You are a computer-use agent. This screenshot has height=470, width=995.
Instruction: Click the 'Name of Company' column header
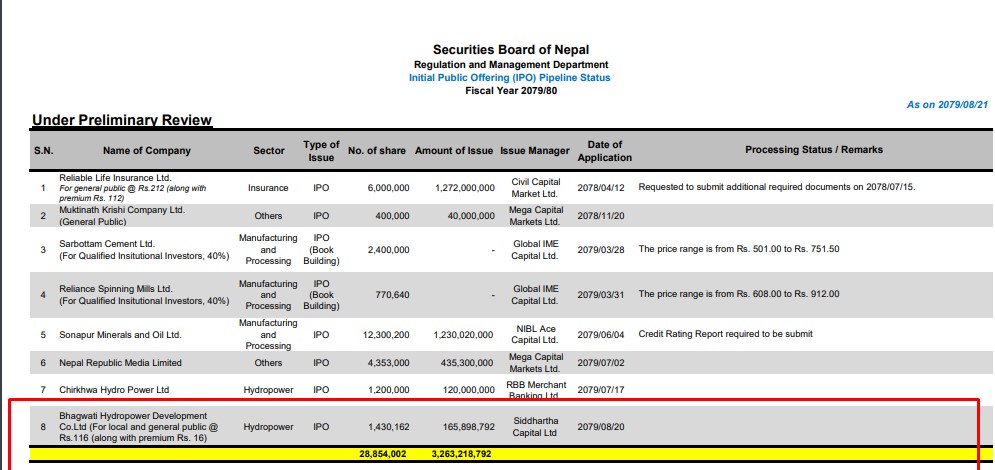click(x=147, y=151)
